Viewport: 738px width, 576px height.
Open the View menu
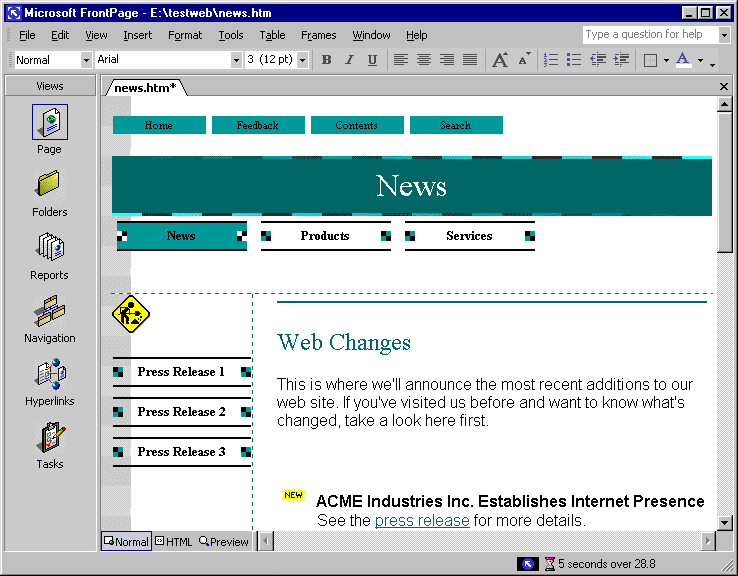tap(96, 35)
